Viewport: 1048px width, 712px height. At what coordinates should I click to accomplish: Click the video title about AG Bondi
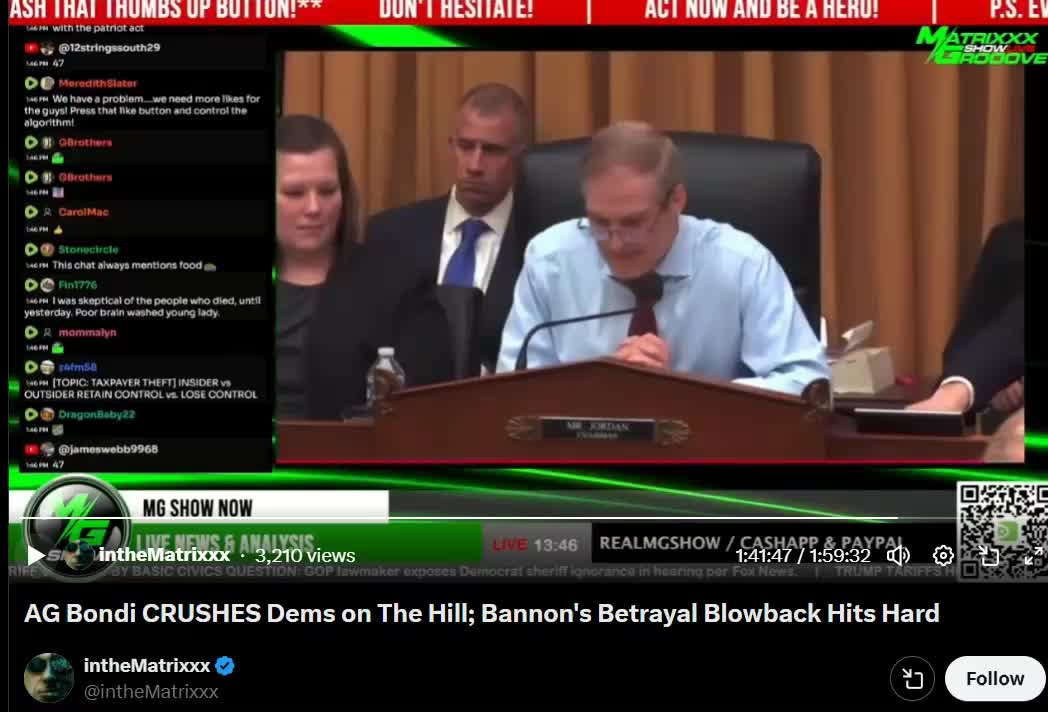tap(481, 613)
